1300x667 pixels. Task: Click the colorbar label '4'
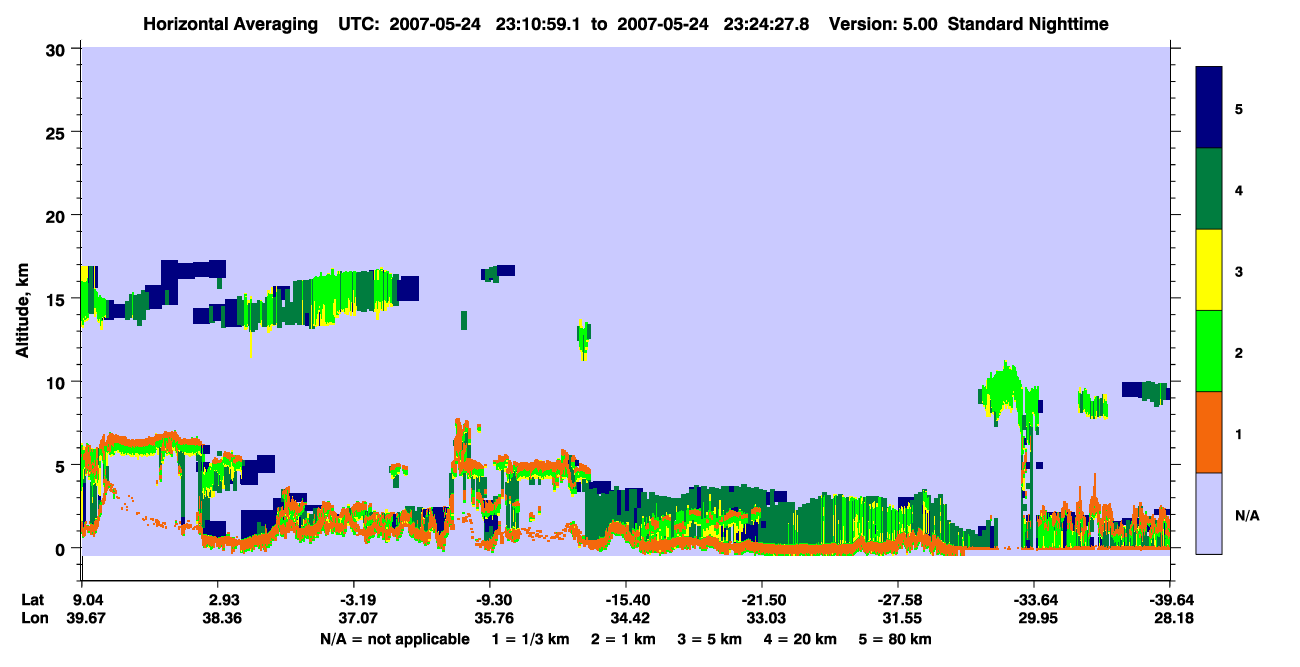(1239, 189)
